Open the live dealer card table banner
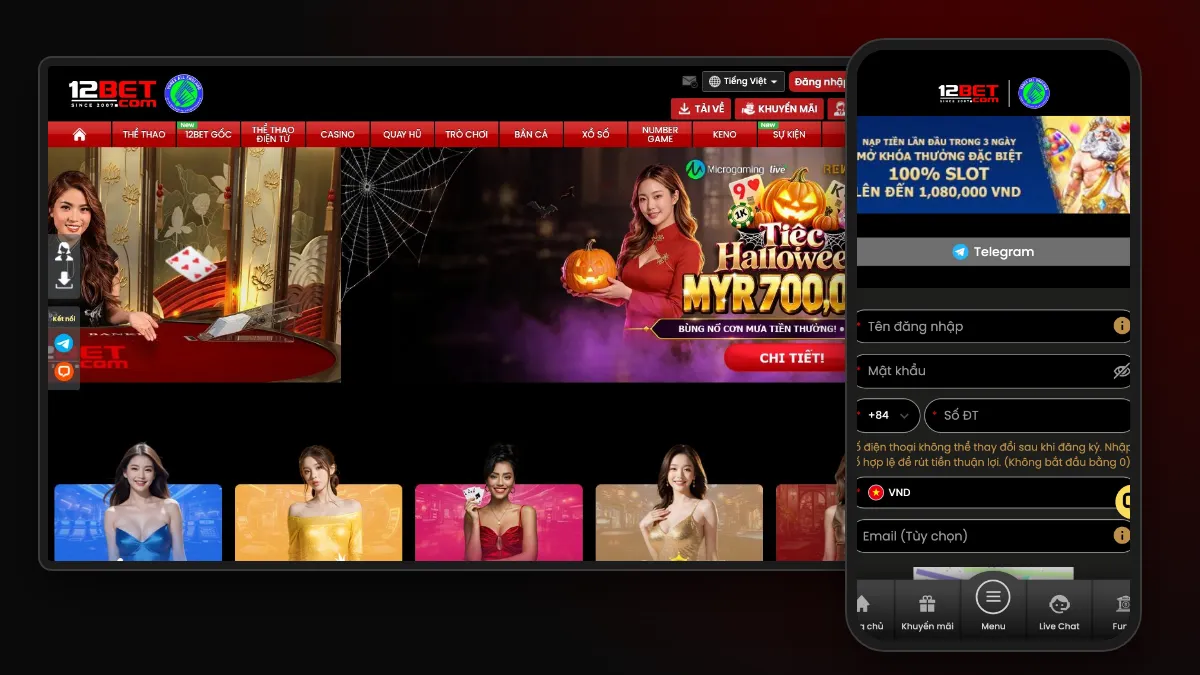 [194, 265]
